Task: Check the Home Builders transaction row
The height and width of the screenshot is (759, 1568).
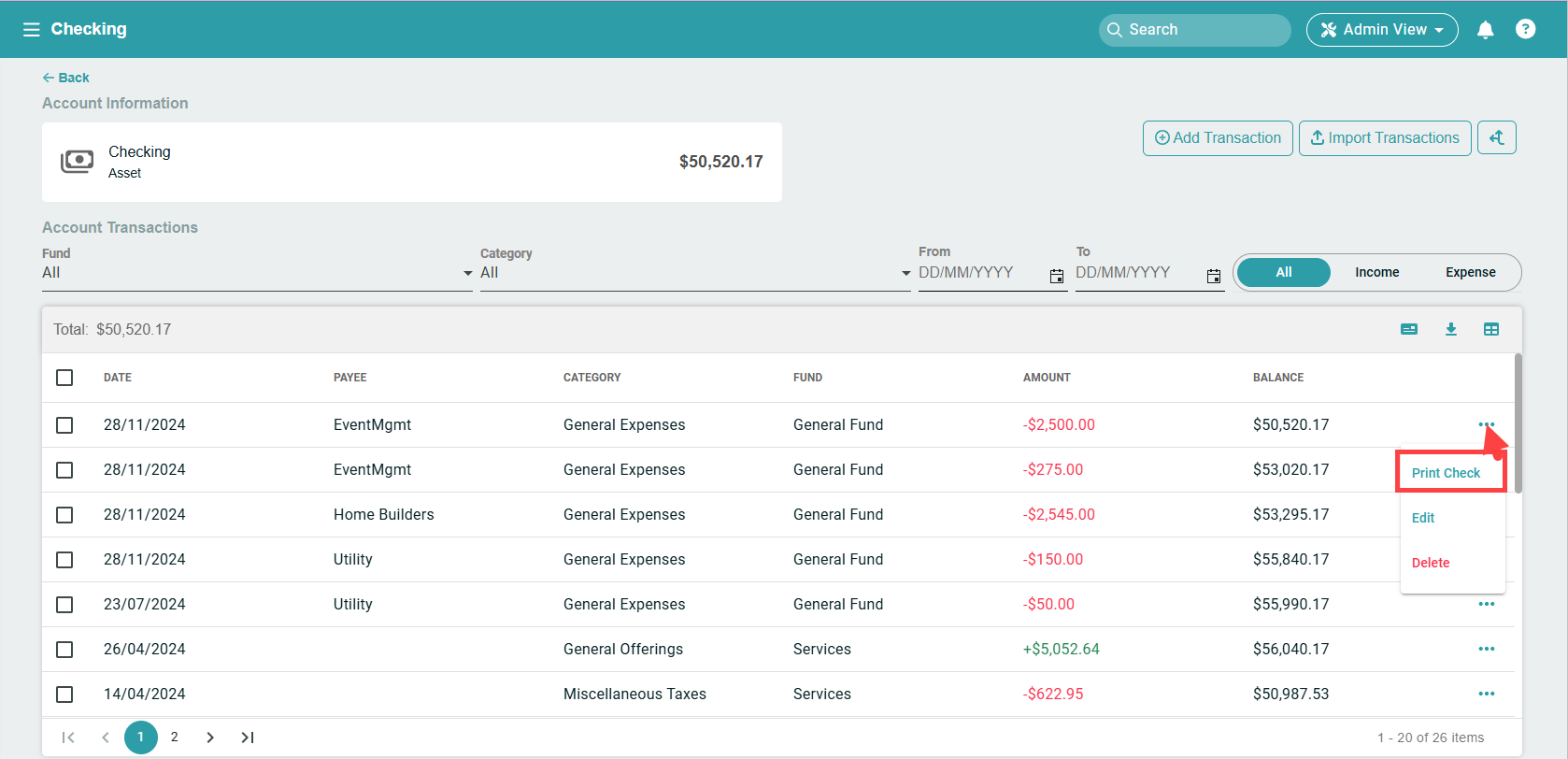Action: [64, 515]
